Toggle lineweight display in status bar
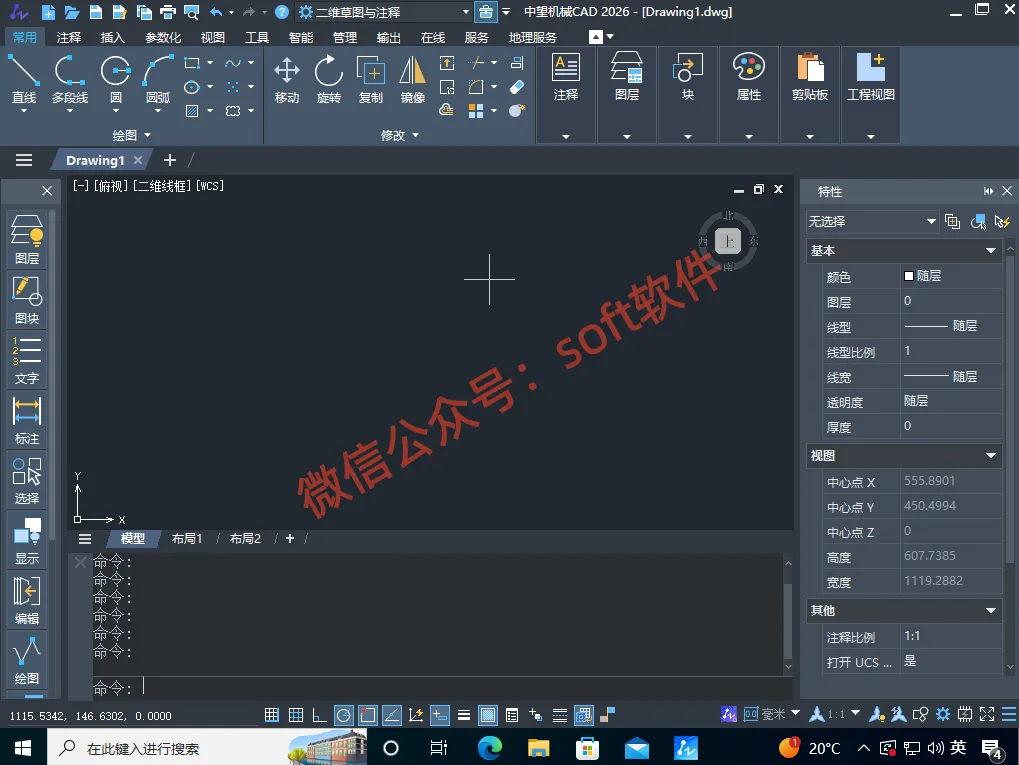 coord(464,715)
